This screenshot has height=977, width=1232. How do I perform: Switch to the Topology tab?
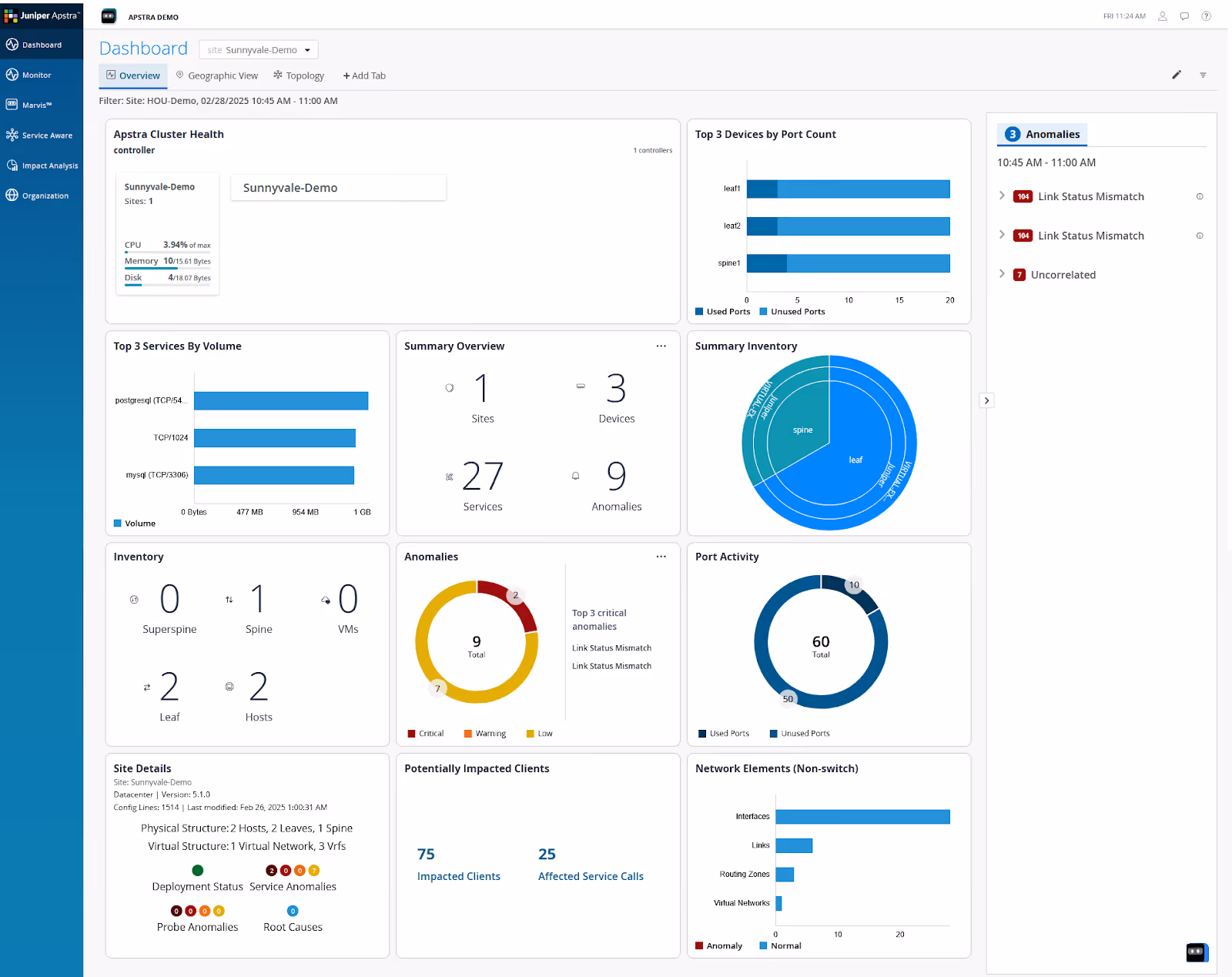pos(299,75)
